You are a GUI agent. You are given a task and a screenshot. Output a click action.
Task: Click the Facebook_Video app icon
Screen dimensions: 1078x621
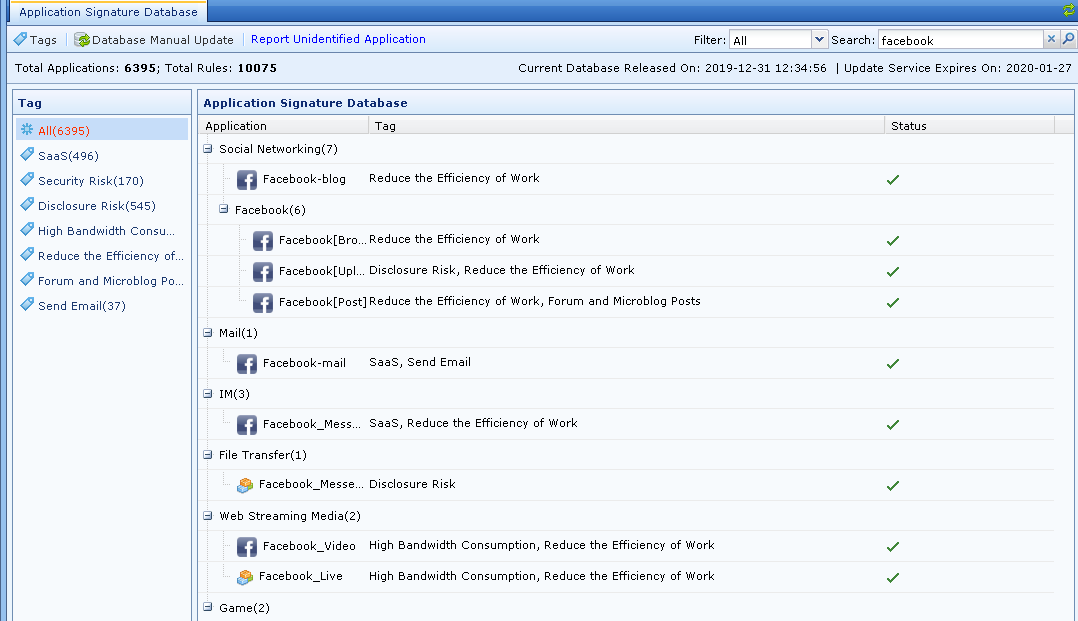[x=247, y=547]
